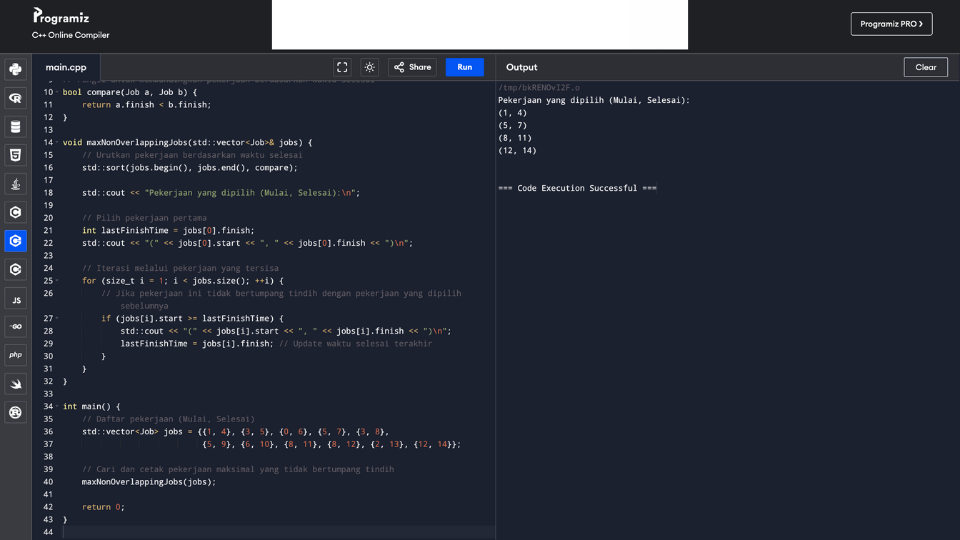This screenshot has width=960, height=540.
Task: Switch to the Swift compiler icon
Action: coord(15,384)
